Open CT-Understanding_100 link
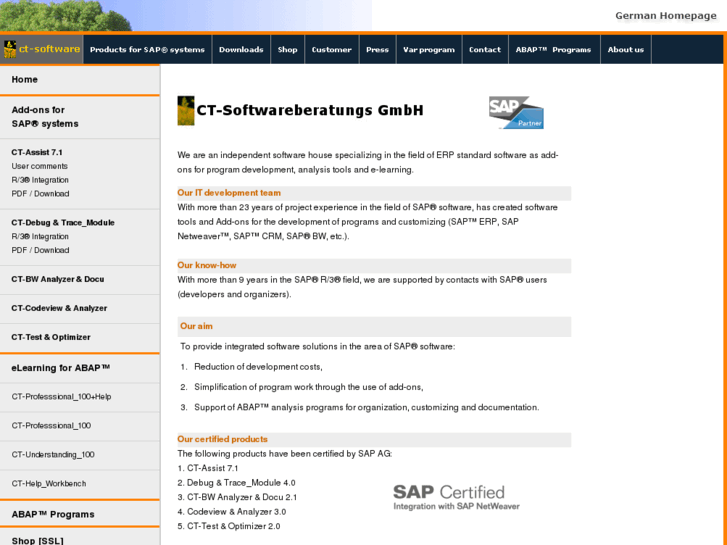 coord(53,455)
